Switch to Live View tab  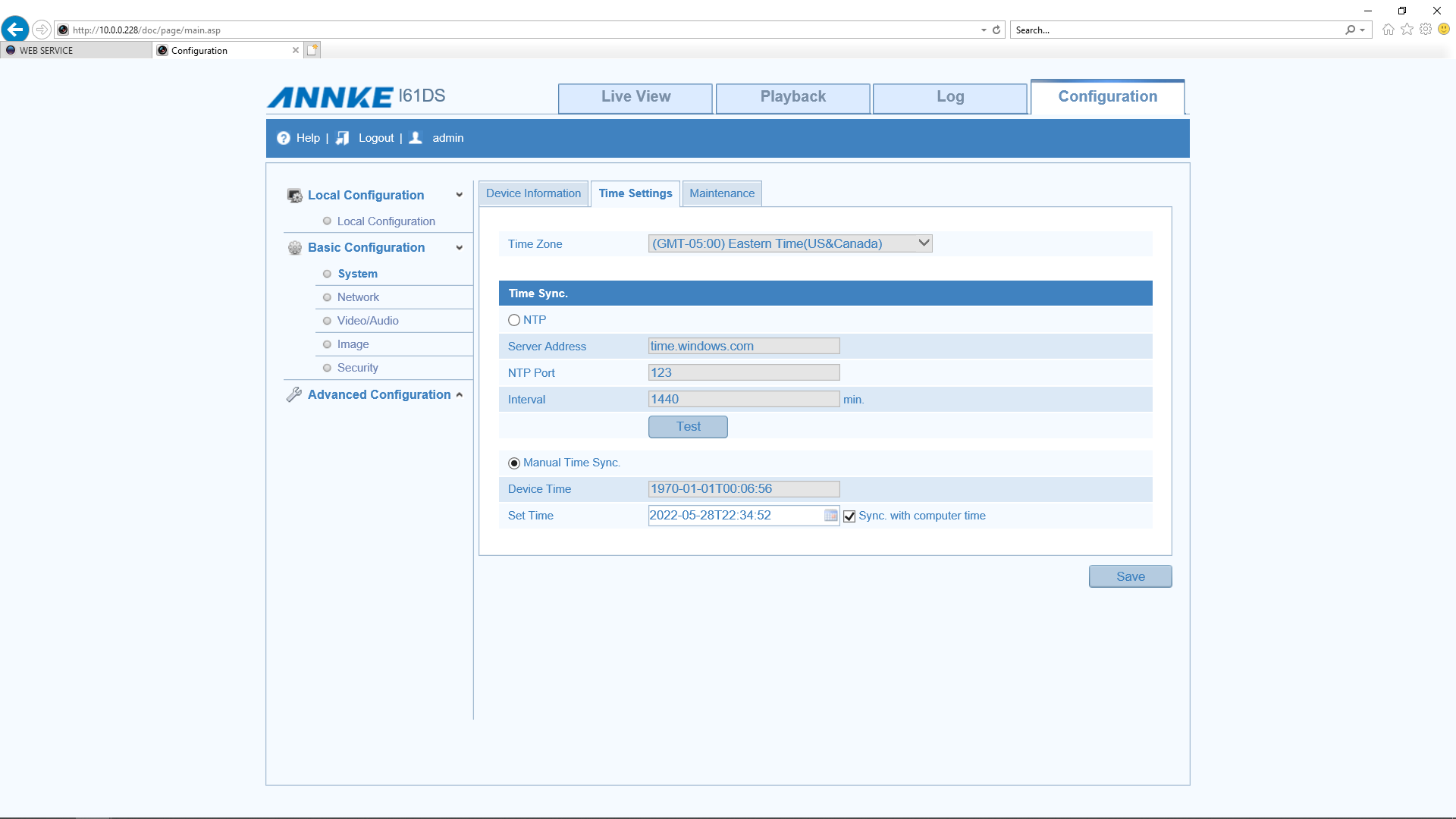pos(635,98)
